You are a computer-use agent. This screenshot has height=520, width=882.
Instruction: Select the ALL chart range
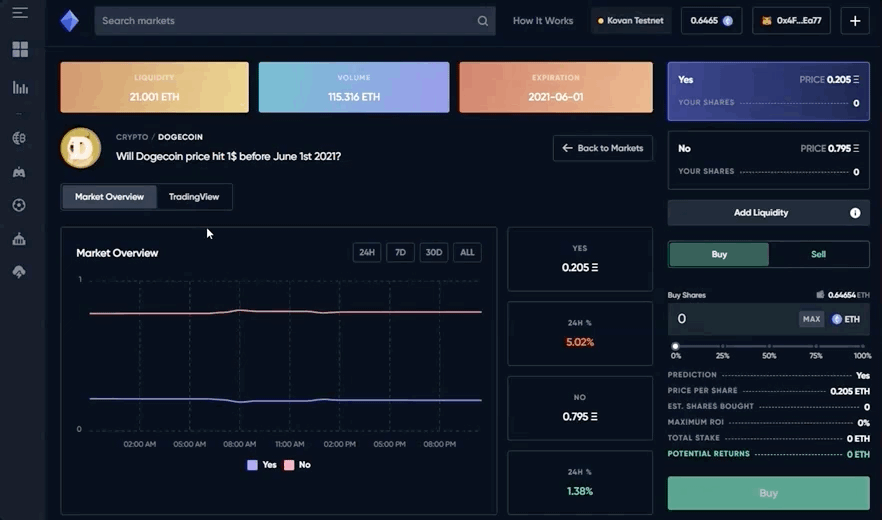(467, 252)
